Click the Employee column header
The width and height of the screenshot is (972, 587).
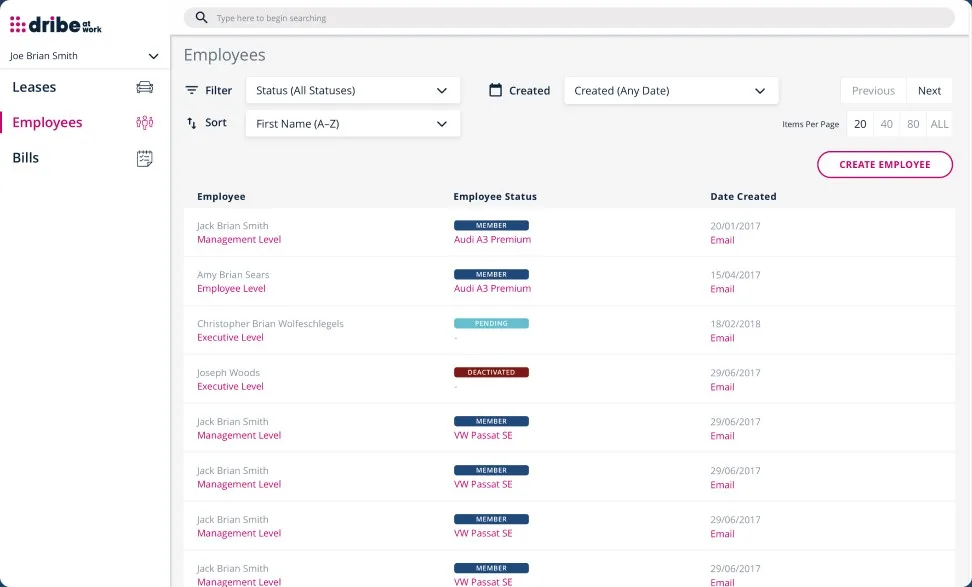coord(221,196)
